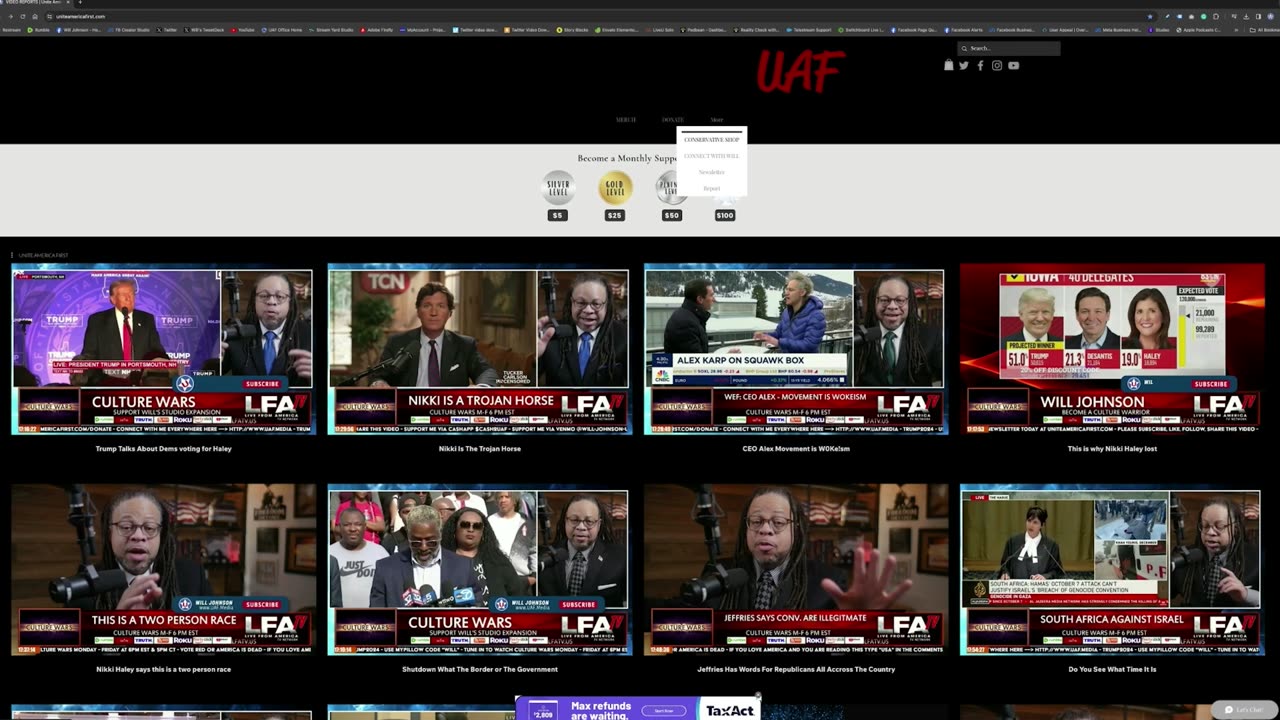
Task: Open the DONATE navigation item
Action: point(673,120)
